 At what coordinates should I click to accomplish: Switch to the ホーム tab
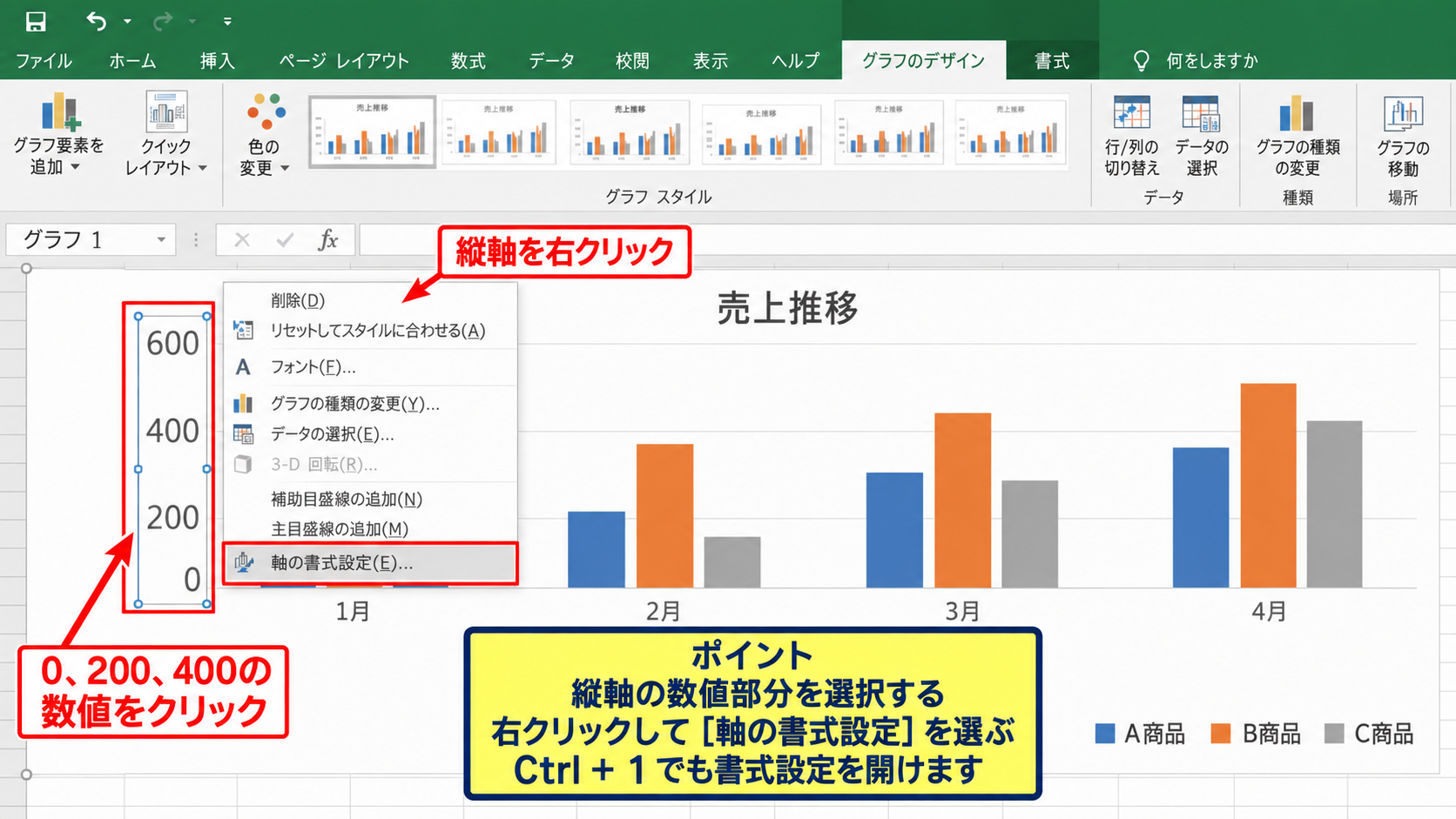[132, 61]
